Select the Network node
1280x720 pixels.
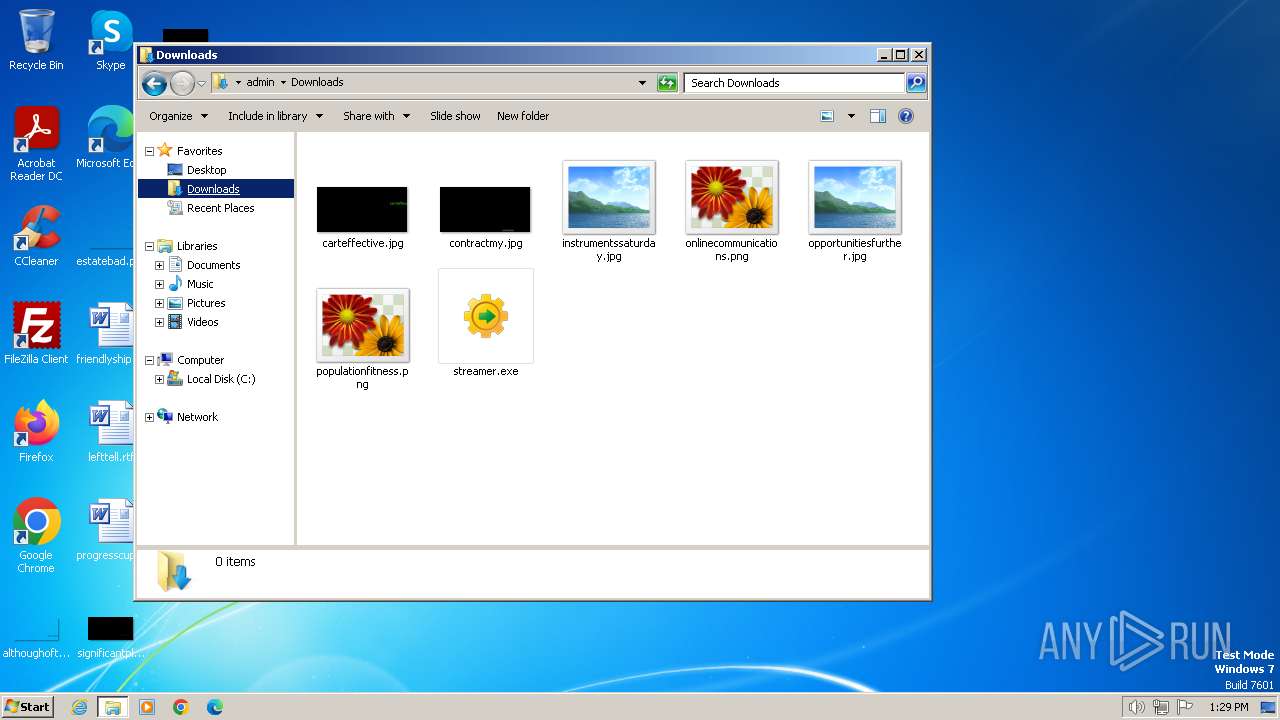197,417
